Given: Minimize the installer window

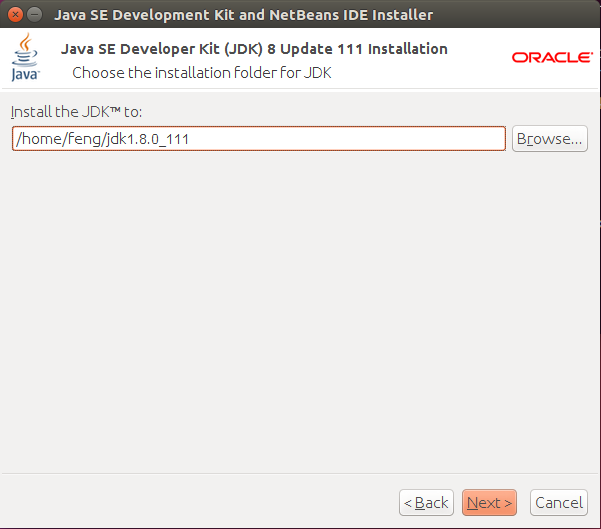Looking at the screenshot, I should point(35,15).
